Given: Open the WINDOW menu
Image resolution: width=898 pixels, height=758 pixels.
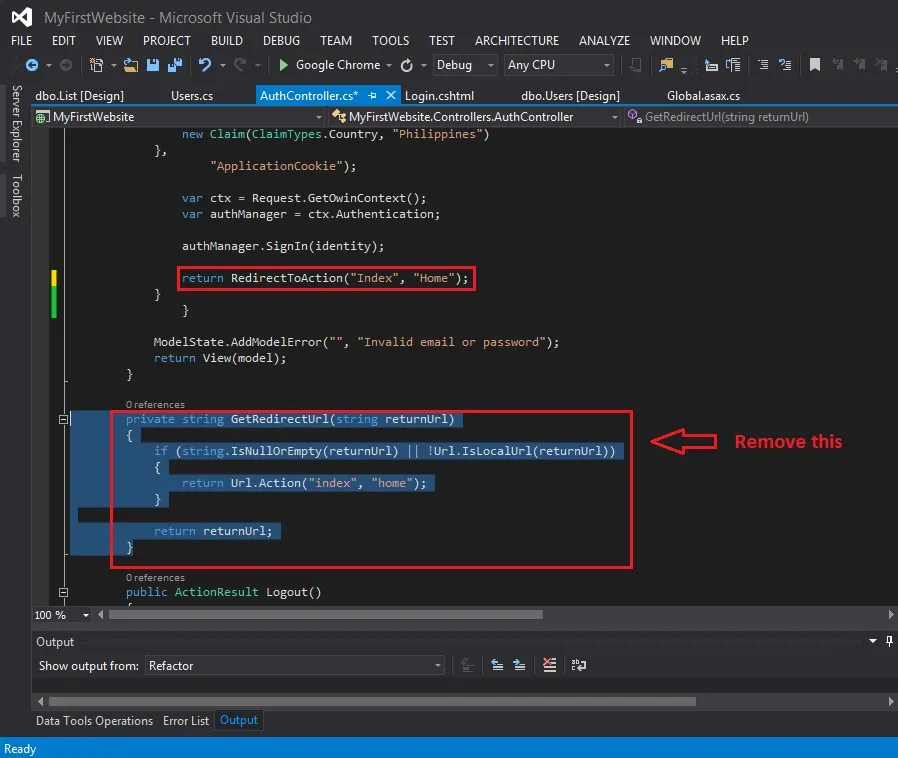Looking at the screenshot, I should 675,41.
